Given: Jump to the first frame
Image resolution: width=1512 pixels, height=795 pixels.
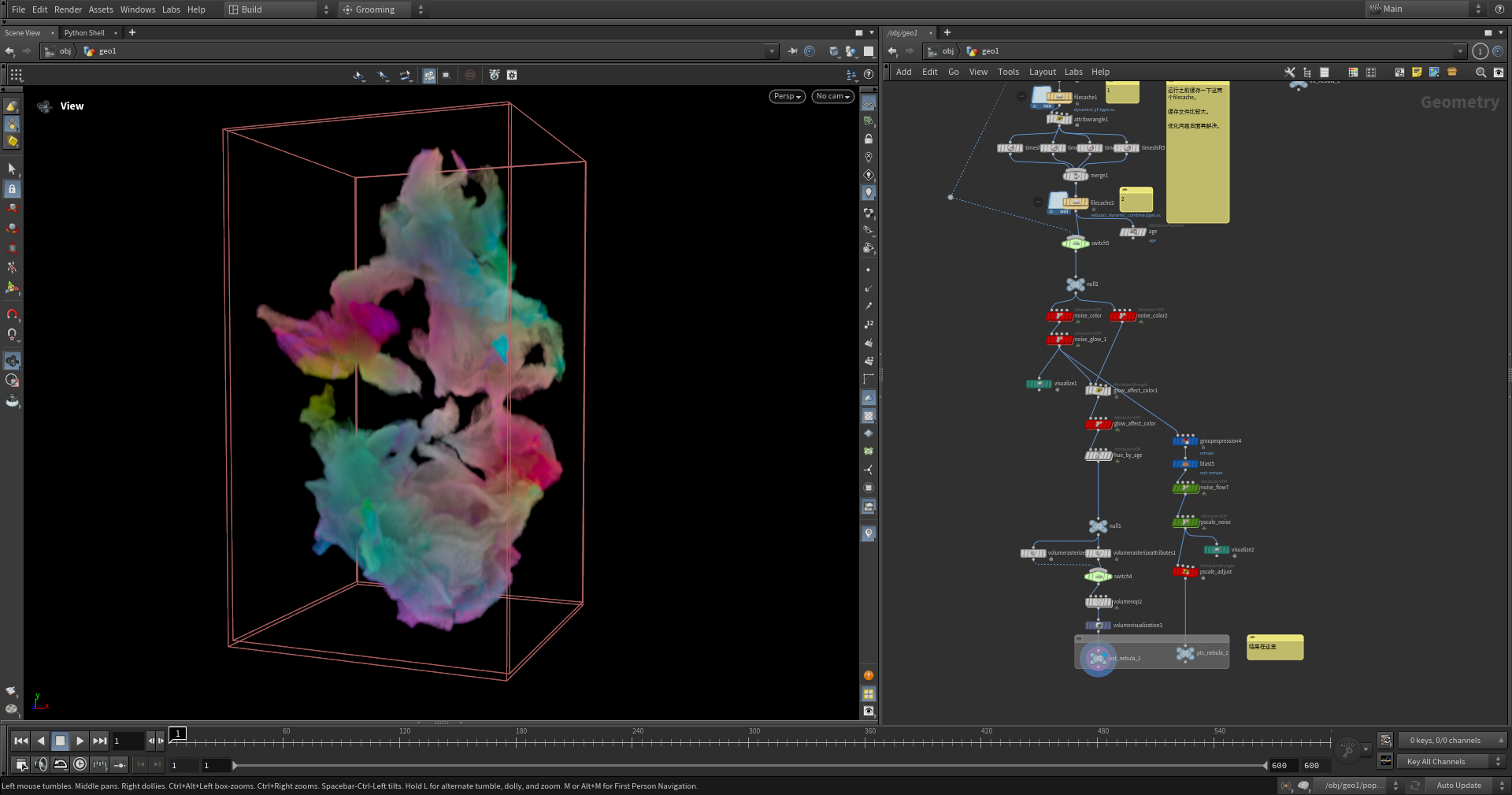Looking at the screenshot, I should click(x=21, y=741).
